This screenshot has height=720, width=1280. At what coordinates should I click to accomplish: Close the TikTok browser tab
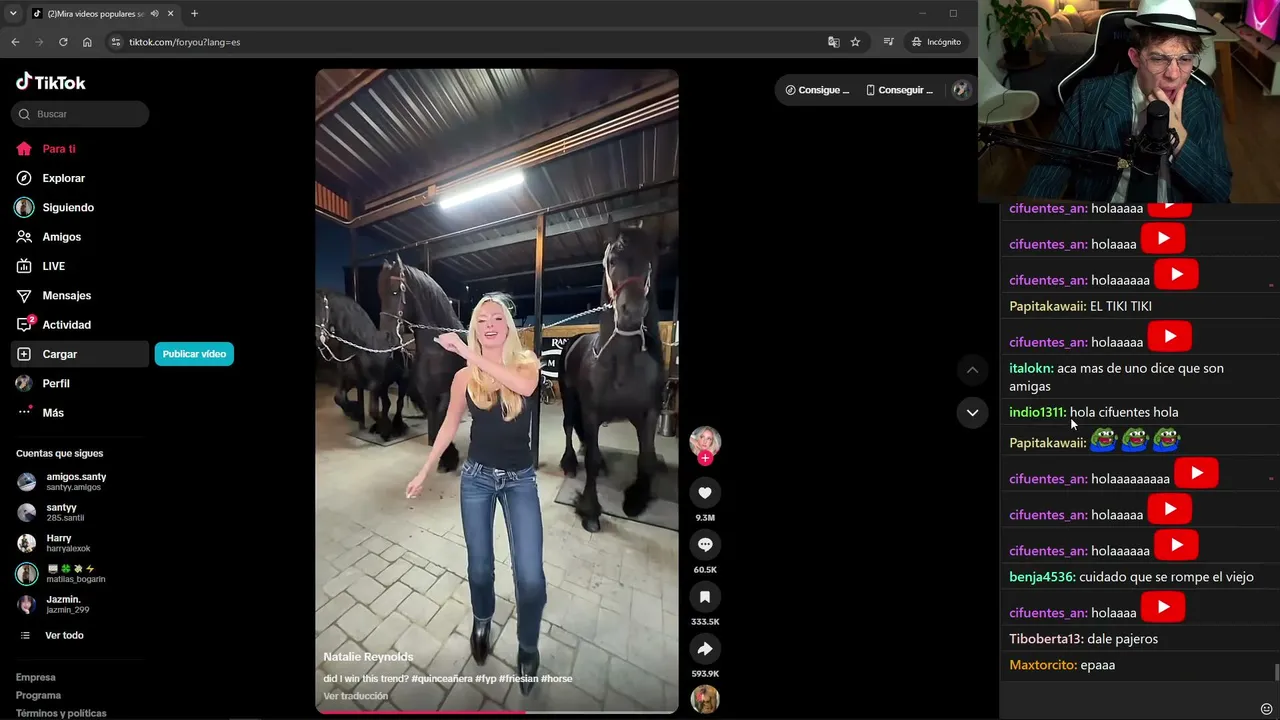tap(171, 14)
